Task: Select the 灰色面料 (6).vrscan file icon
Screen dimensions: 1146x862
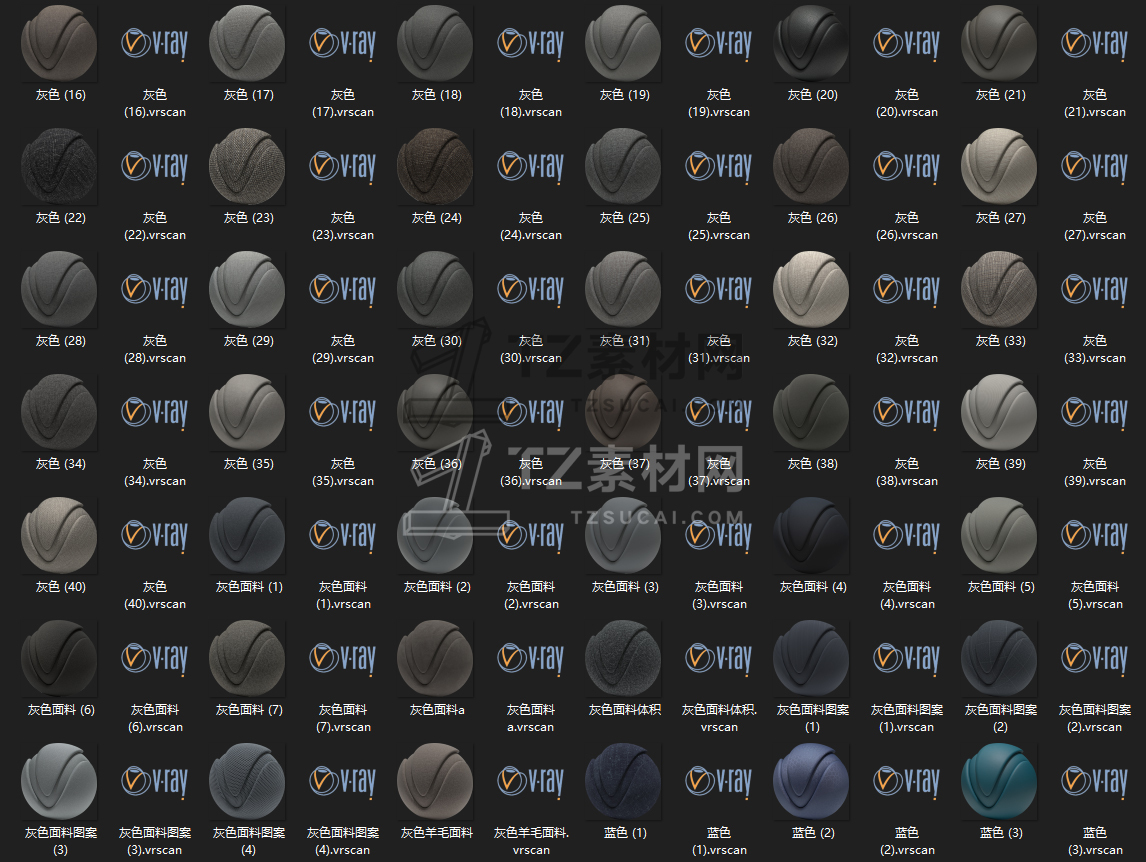Action: coord(154,657)
